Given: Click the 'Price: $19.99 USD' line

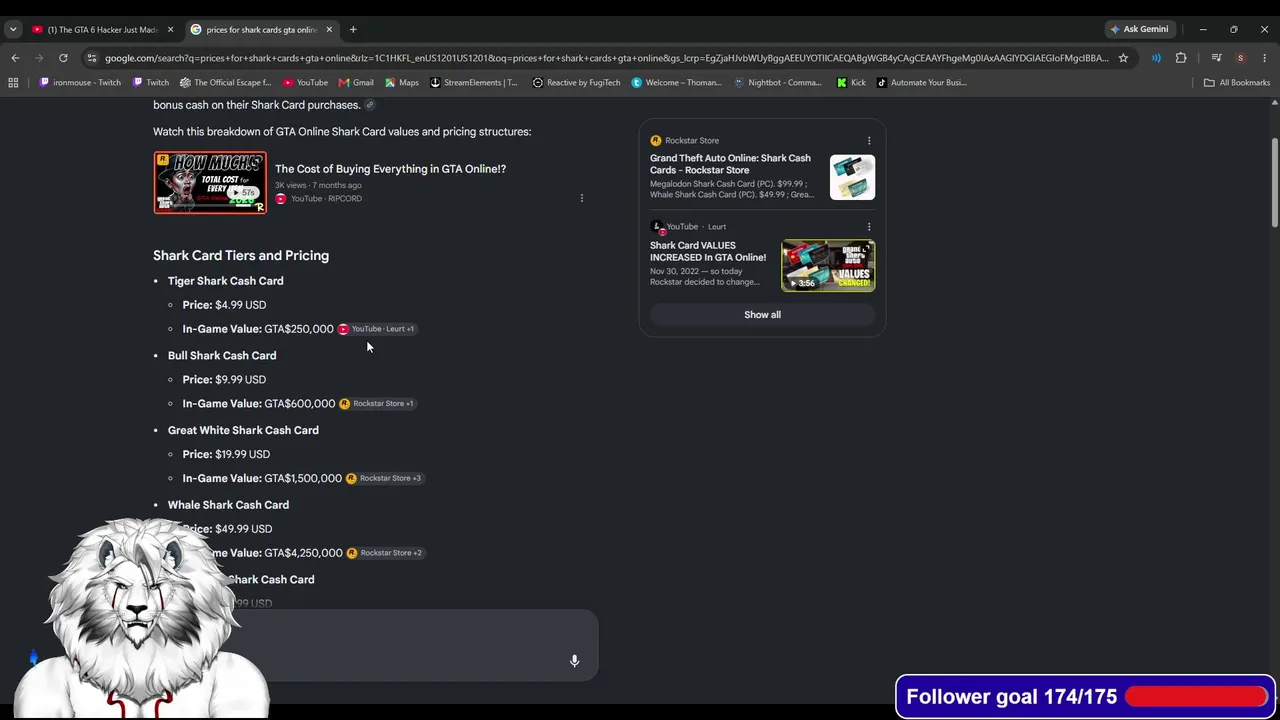Looking at the screenshot, I should pyautogui.click(x=226, y=454).
